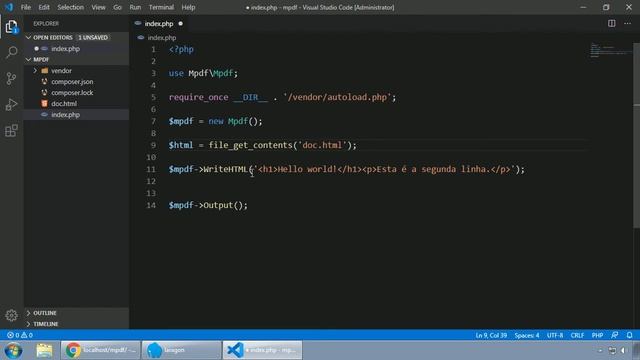
Task: Open the feedback icon in status bar
Action: (615, 335)
